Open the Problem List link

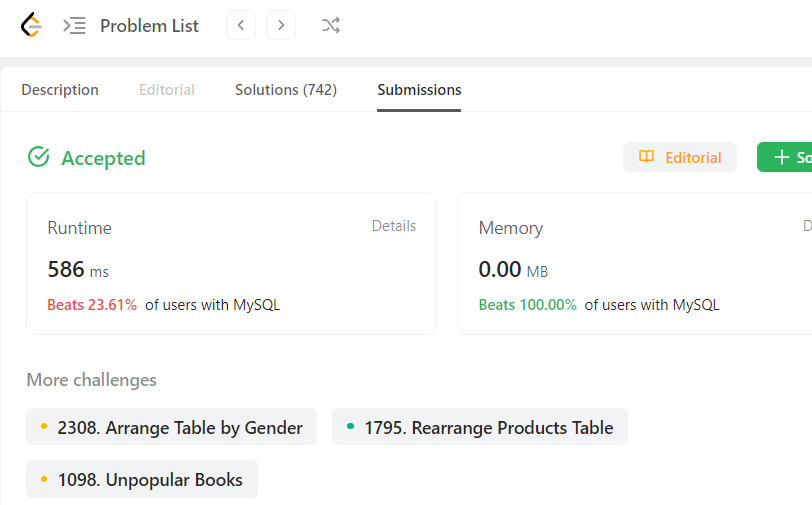[x=149, y=25]
